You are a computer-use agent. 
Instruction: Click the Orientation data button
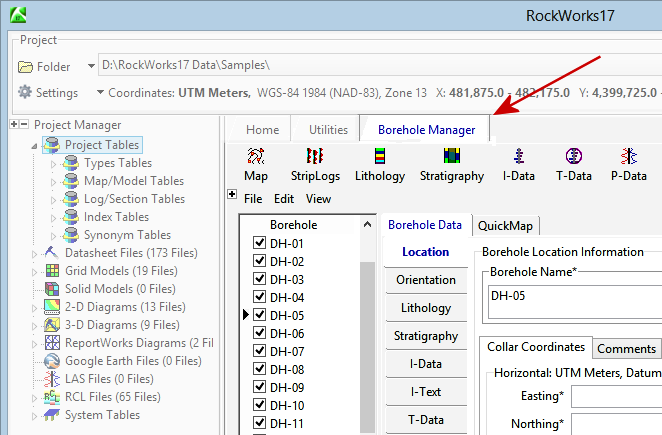tap(425, 280)
